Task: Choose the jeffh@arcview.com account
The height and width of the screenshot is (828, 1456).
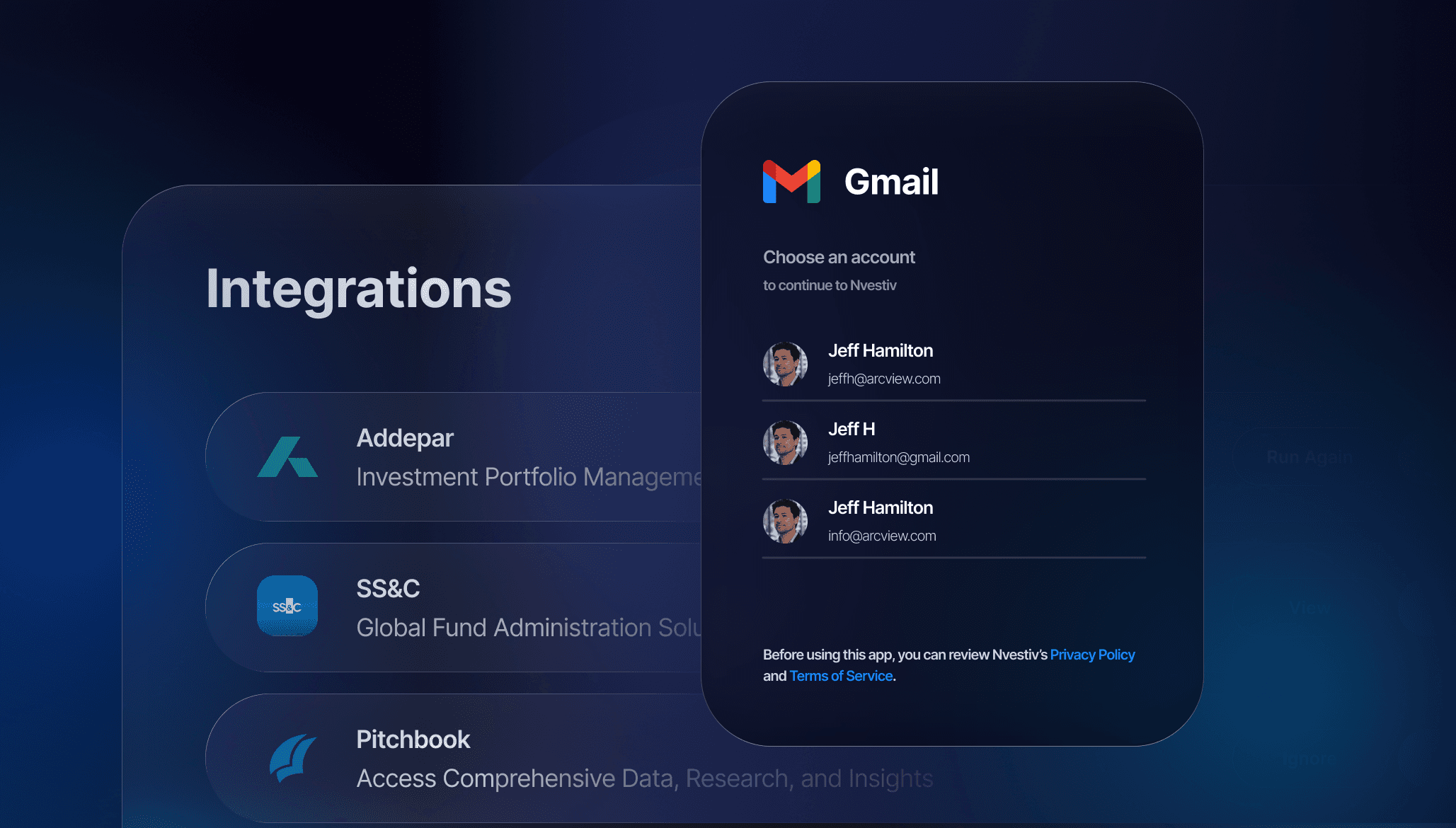Action: pos(884,379)
